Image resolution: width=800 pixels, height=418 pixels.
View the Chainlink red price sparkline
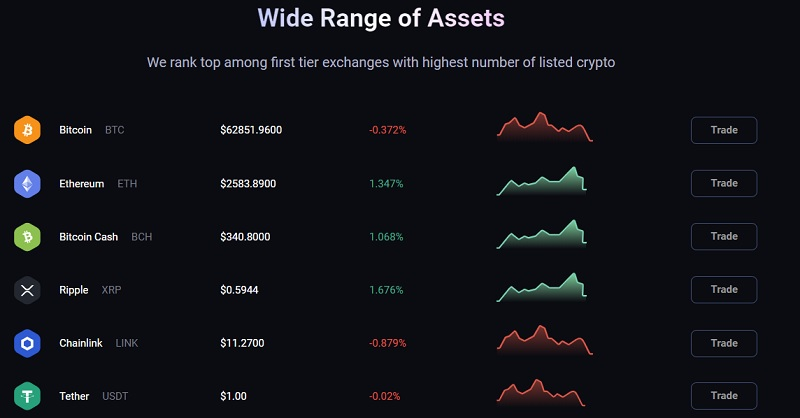544,340
